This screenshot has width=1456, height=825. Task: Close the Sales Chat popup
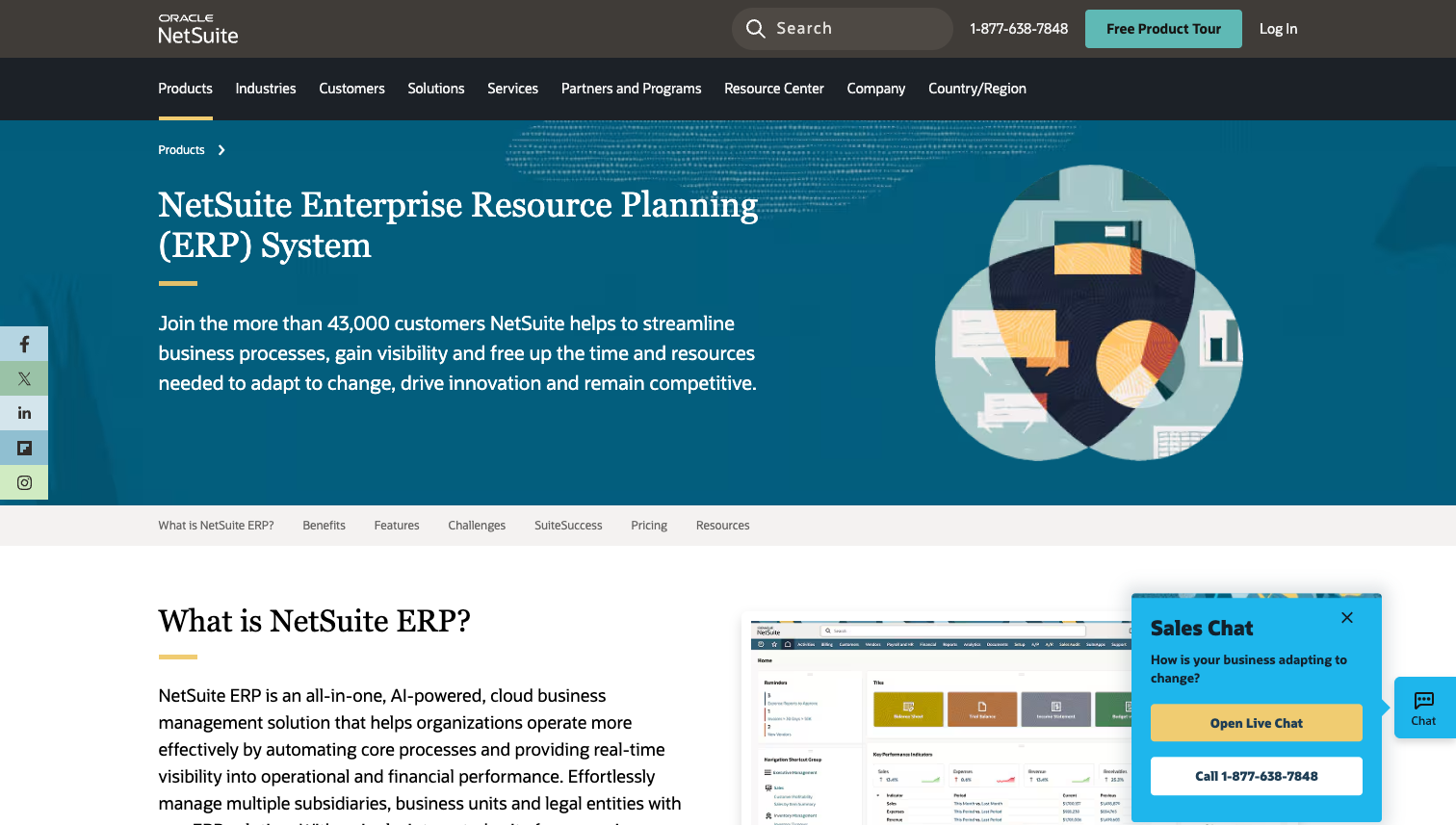1346,617
